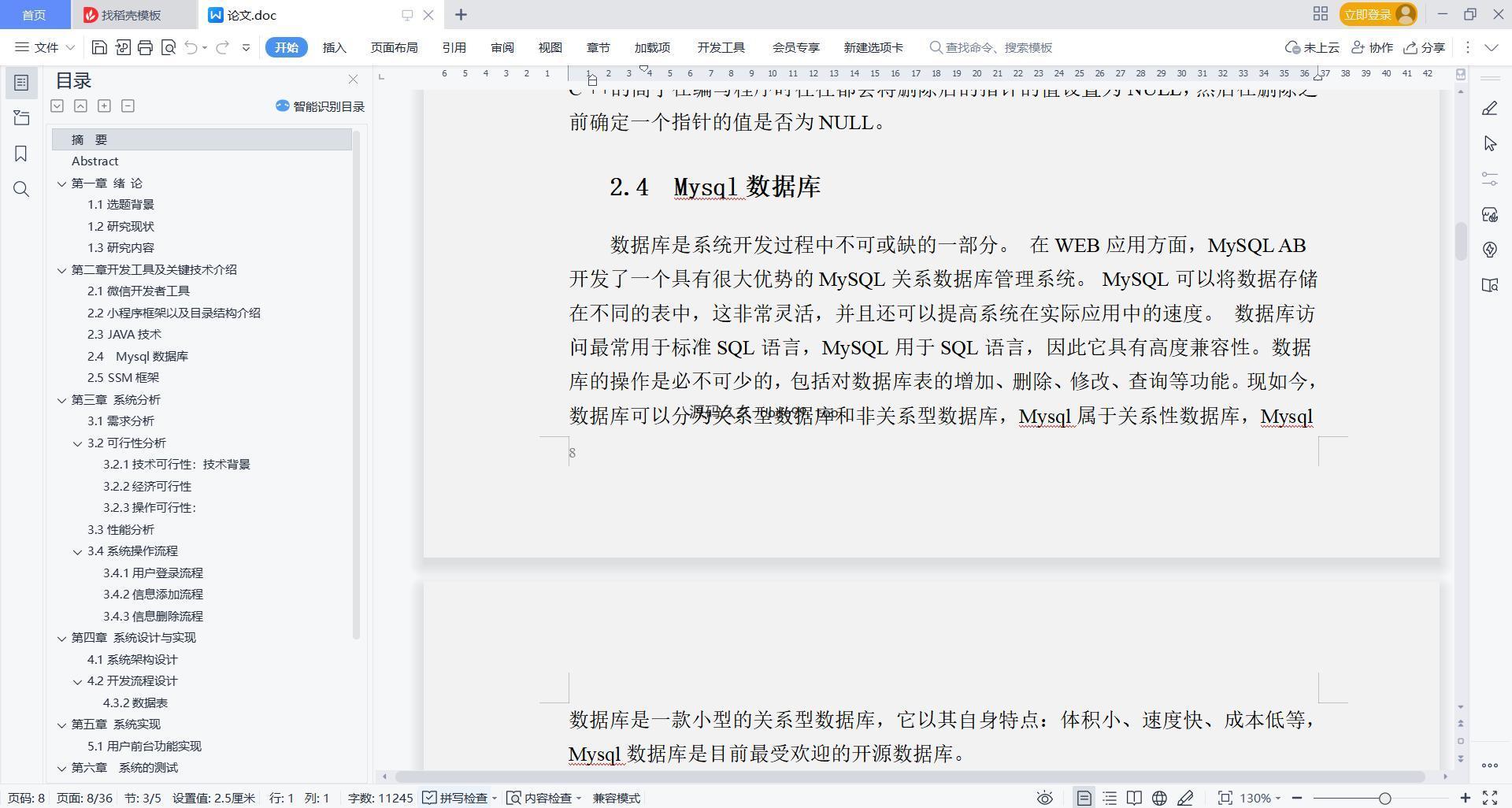Click 立即登录 login button

click(x=1377, y=14)
